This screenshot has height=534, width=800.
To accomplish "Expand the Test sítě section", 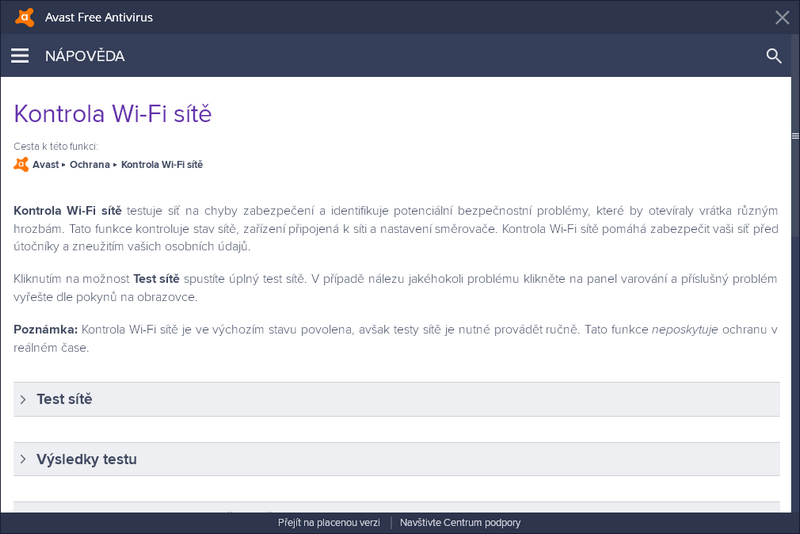I will 396,399.
